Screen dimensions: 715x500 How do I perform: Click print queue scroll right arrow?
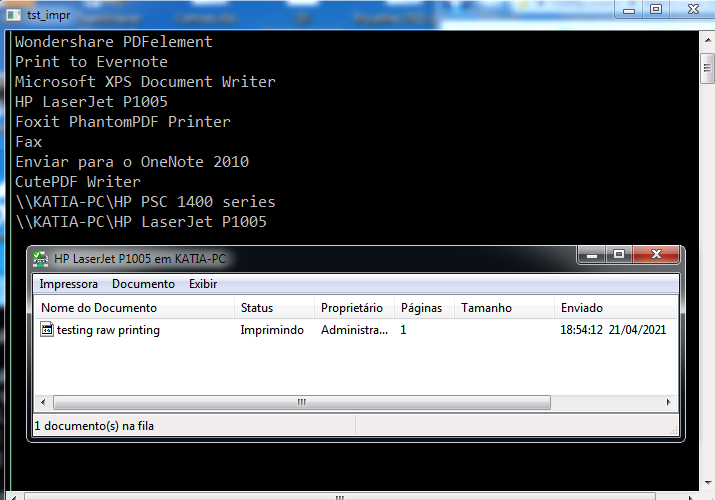point(668,402)
